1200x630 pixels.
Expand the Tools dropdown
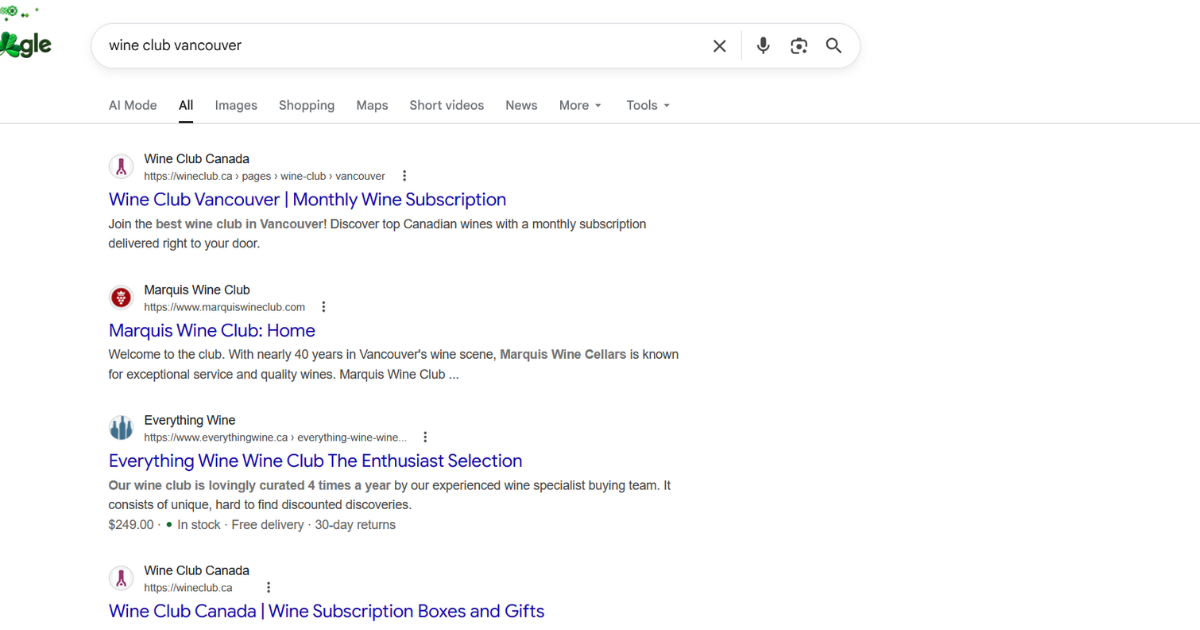point(648,105)
